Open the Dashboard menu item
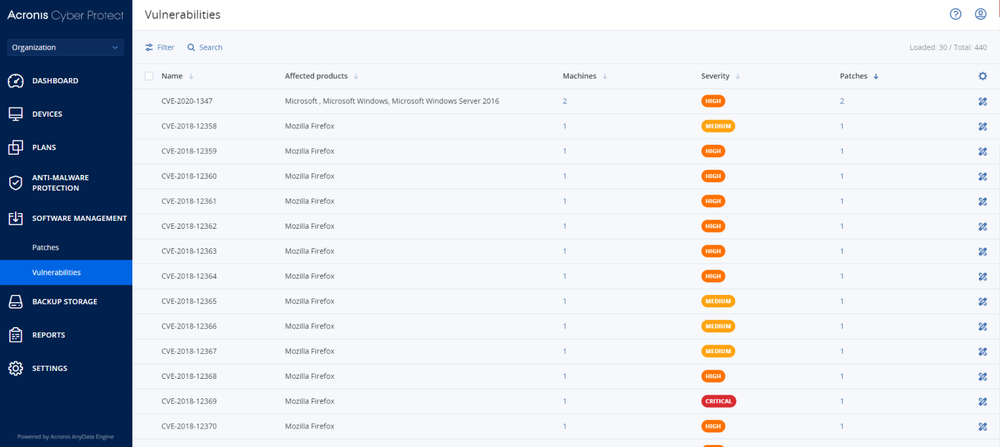 55,81
